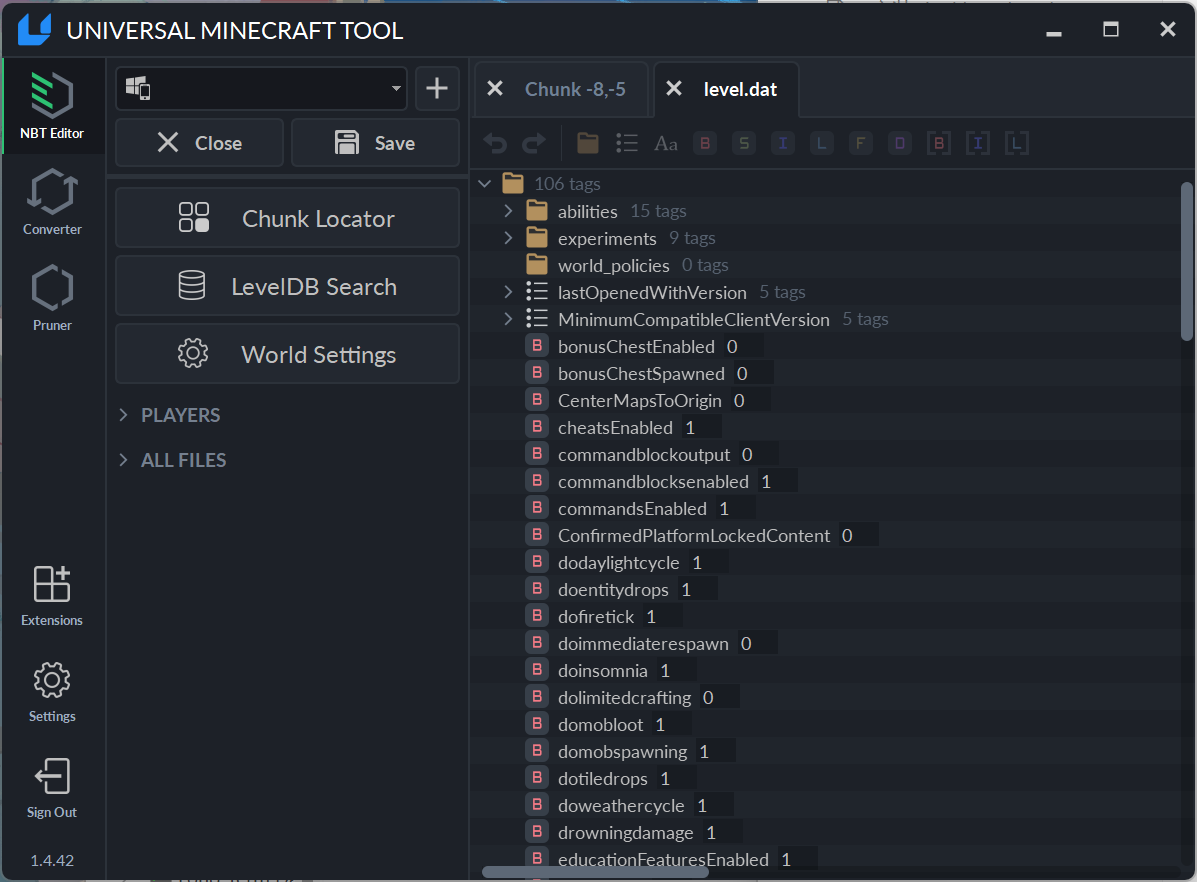Click the Save button
The width and height of the screenshot is (1197, 882).
click(x=375, y=143)
